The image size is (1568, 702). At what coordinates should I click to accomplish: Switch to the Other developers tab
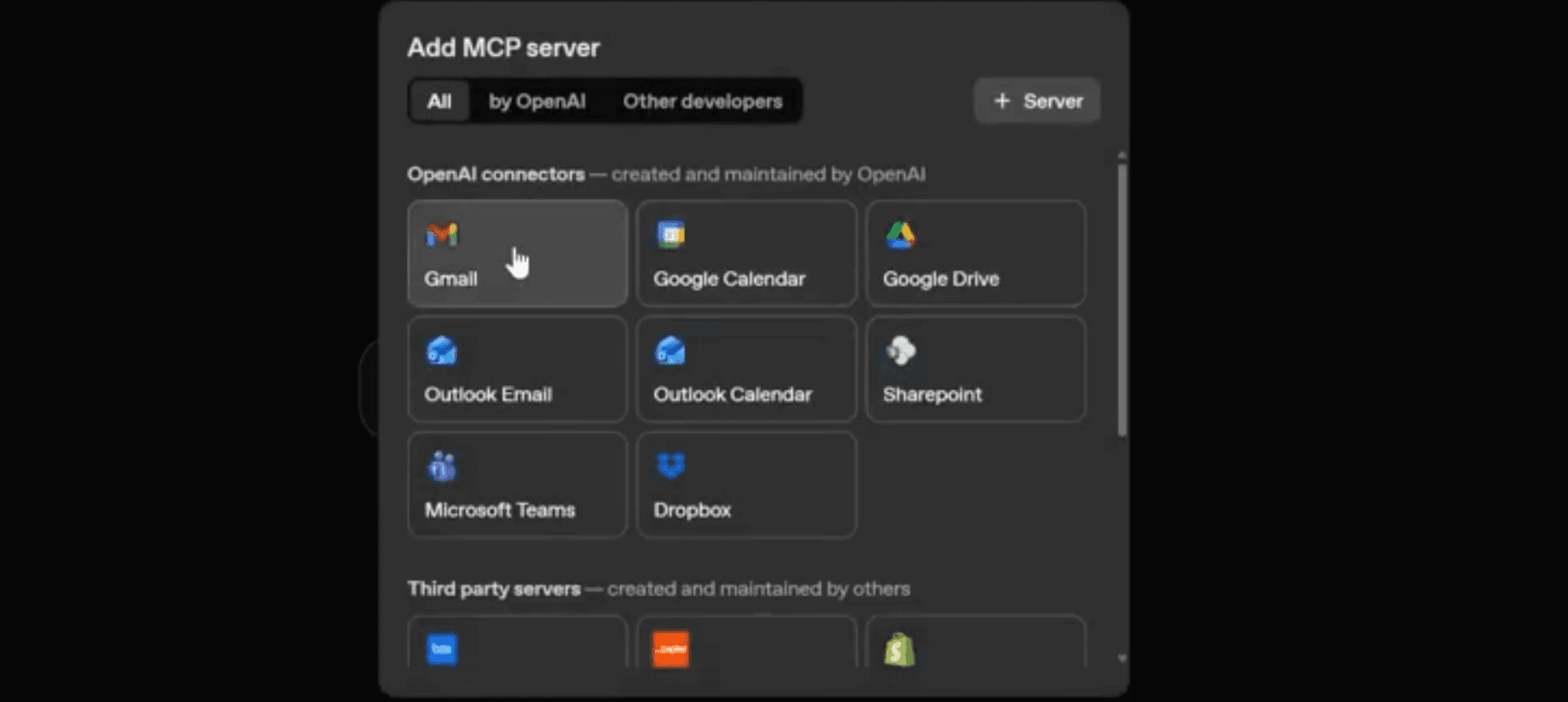click(703, 101)
